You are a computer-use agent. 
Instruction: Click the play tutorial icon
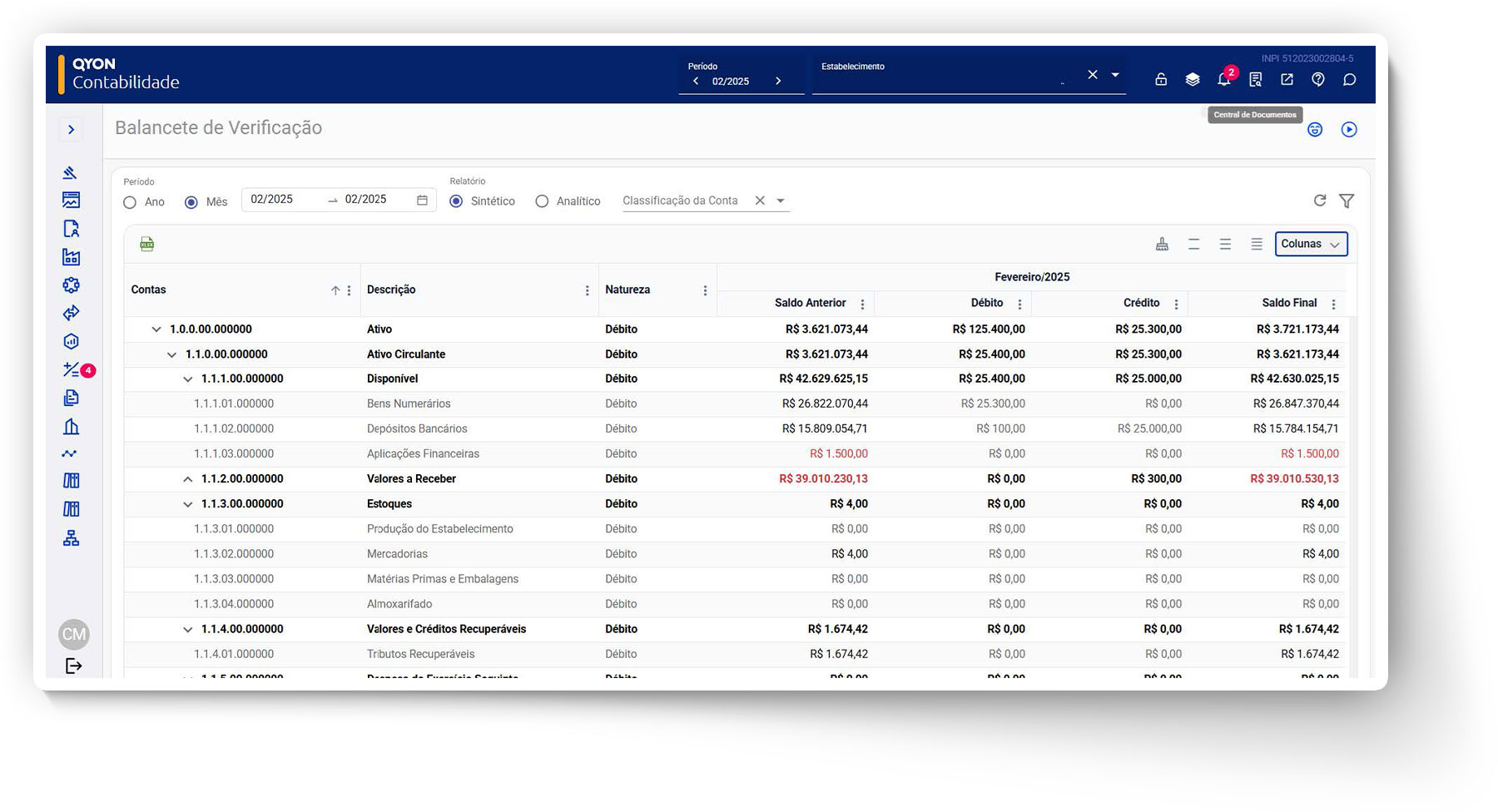tap(1349, 130)
